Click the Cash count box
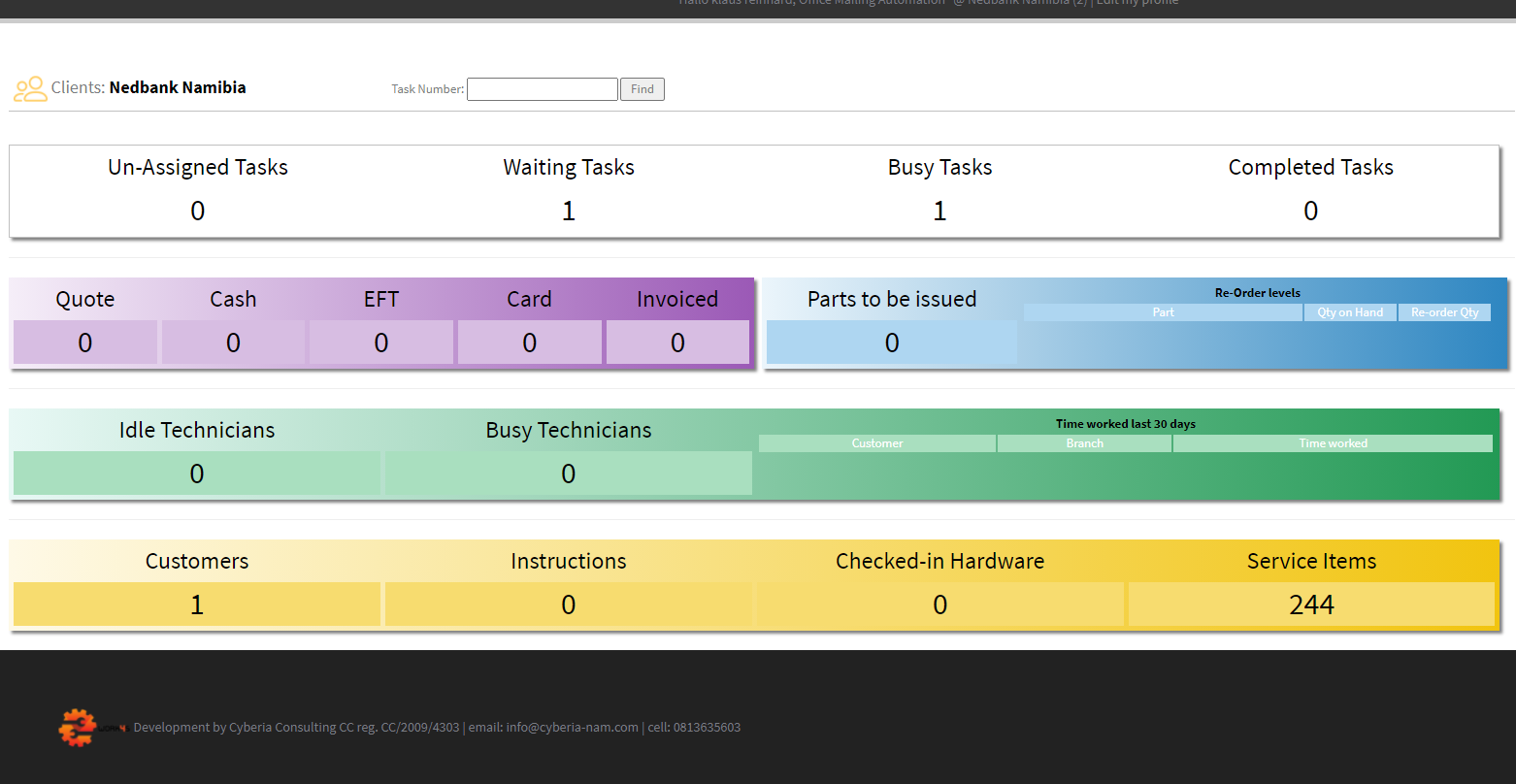Viewport: 1516px width, 784px height. click(233, 343)
